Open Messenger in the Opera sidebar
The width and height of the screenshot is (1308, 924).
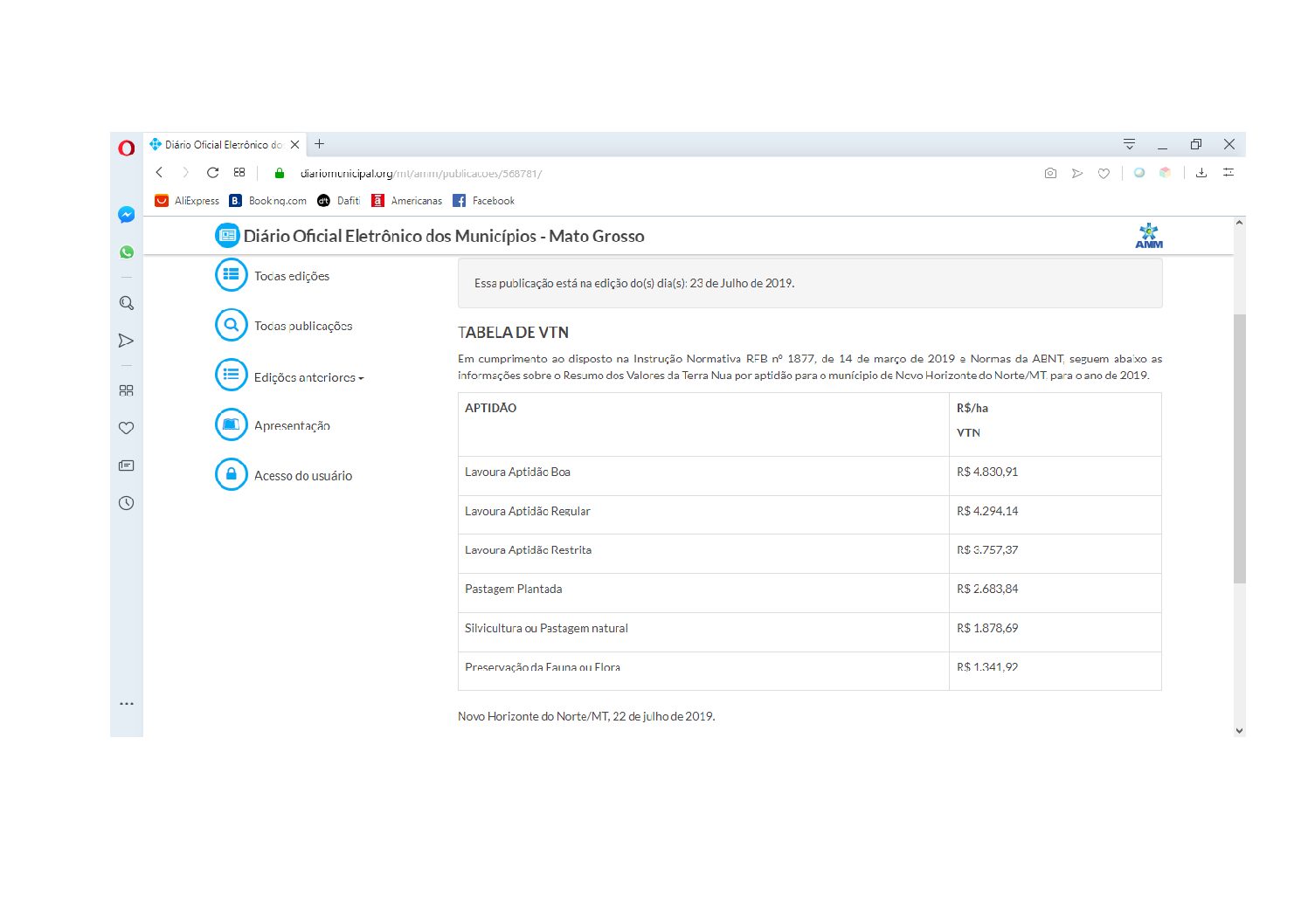pos(126,215)
